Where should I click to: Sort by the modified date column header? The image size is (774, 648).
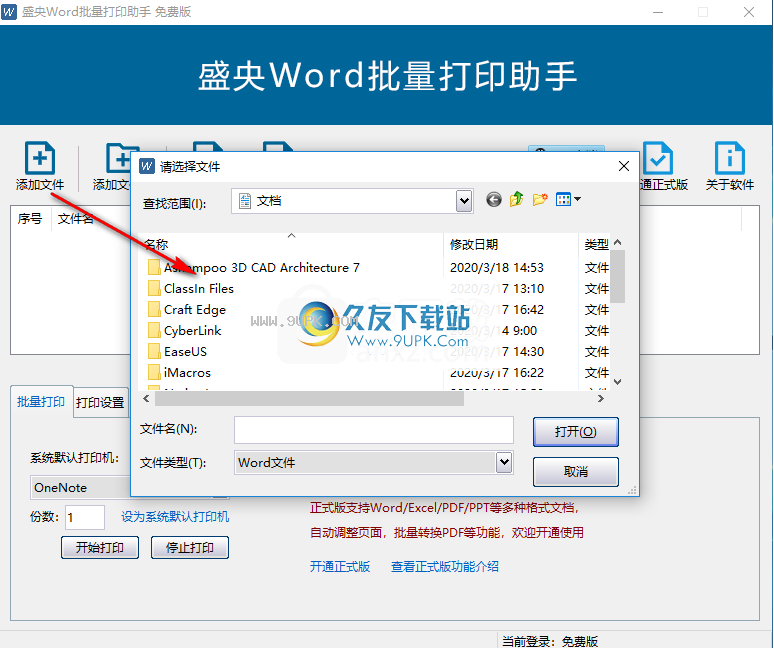[511, 244]
